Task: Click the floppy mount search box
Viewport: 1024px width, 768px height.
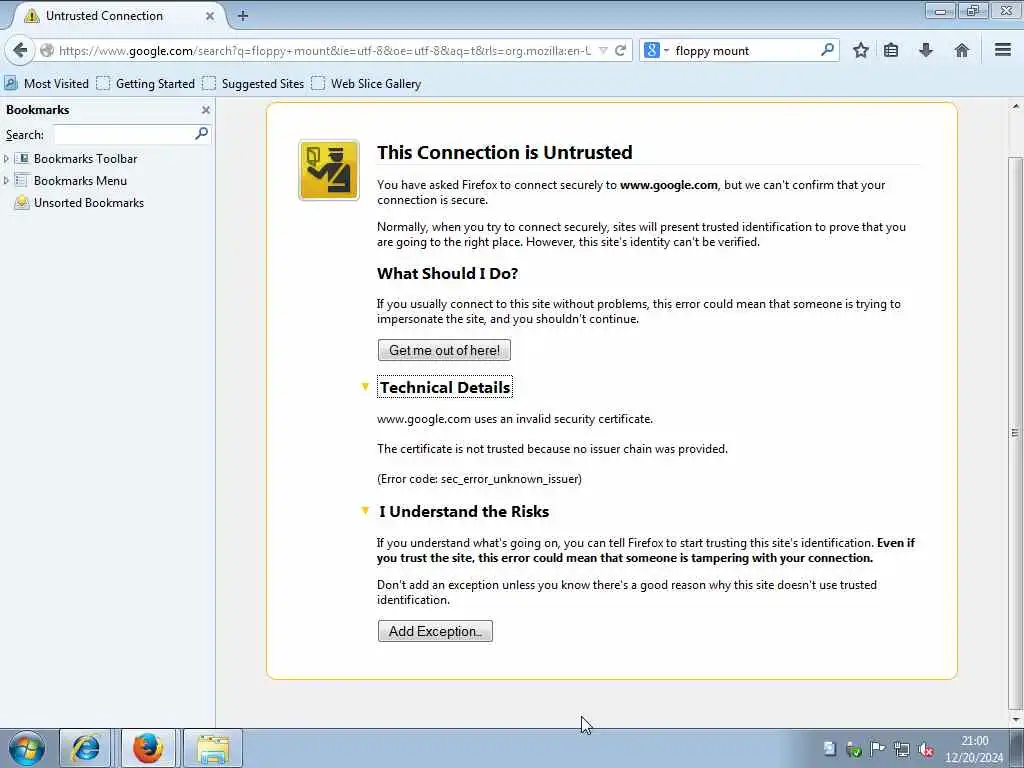Action: 744,50
